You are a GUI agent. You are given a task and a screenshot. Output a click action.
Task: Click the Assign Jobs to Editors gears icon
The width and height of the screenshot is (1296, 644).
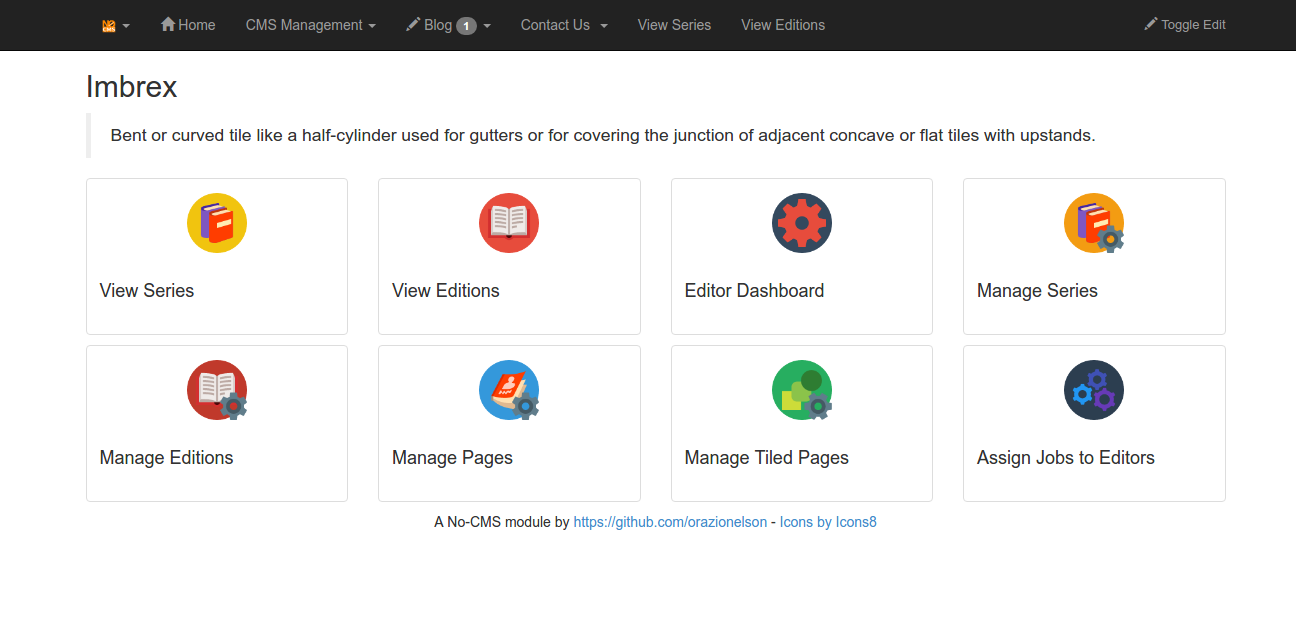point(1093,389)
